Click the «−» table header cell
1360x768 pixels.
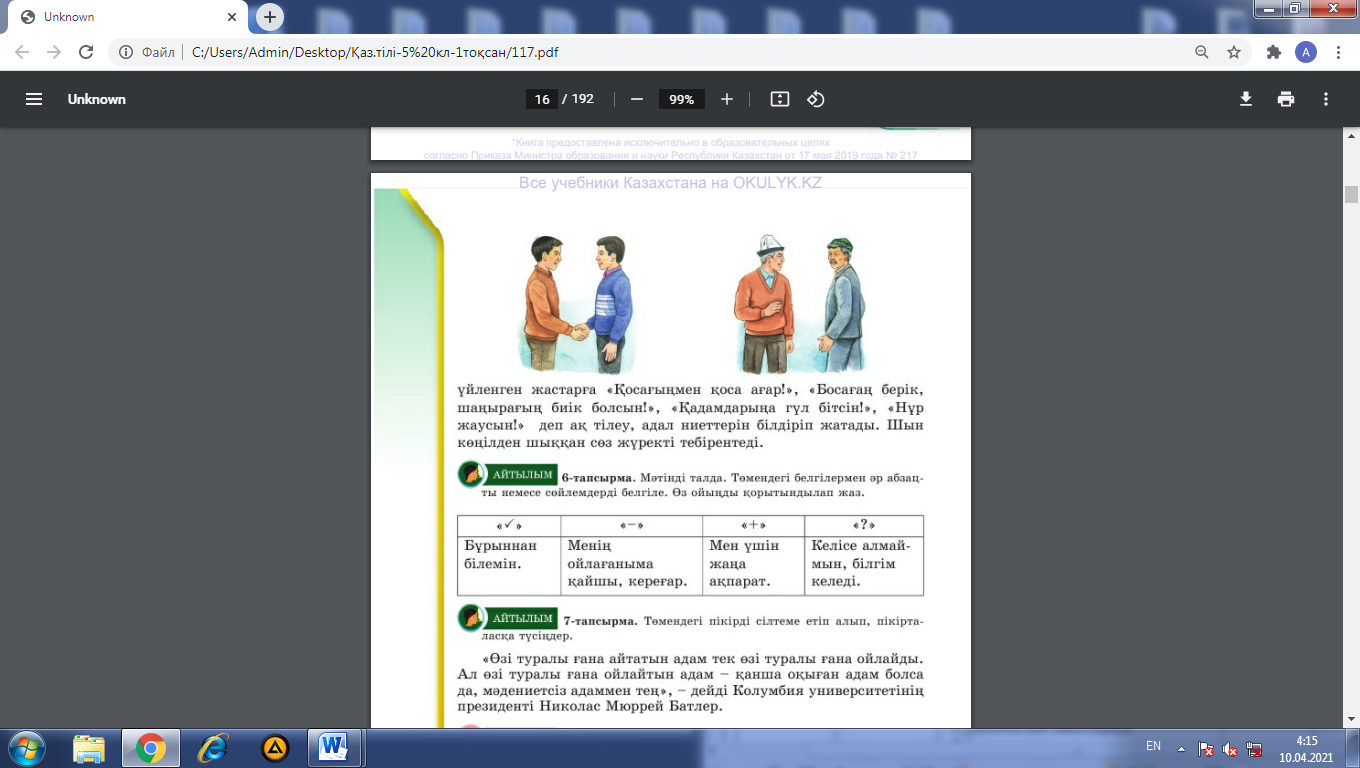[x=632, y=526]
